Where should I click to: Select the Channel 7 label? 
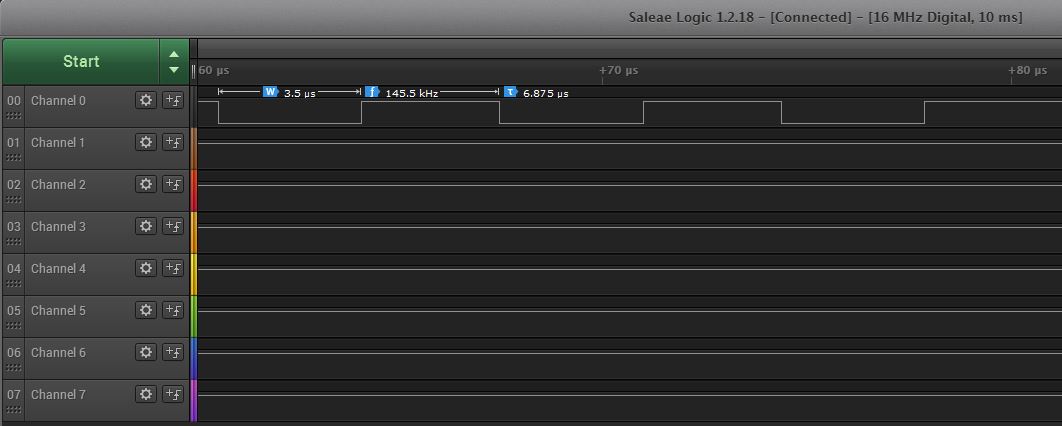[58, 395]
